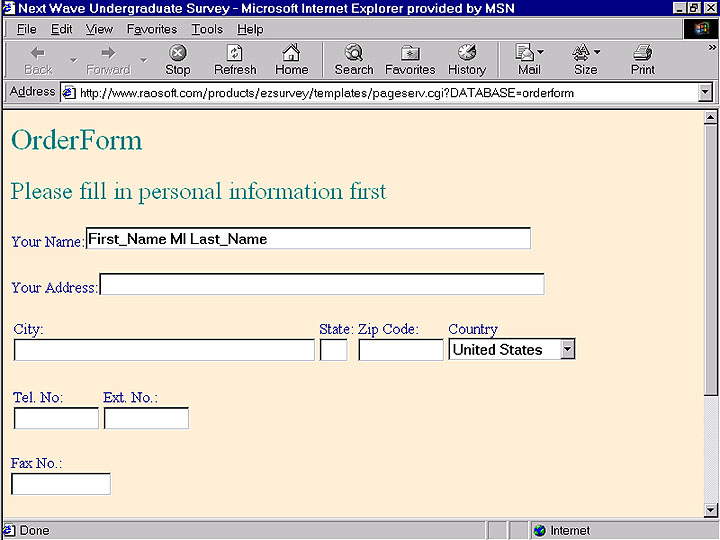Close the Internet Explorer window
Image resolution: width=720 pixels, height=540 pixels.
710,8
